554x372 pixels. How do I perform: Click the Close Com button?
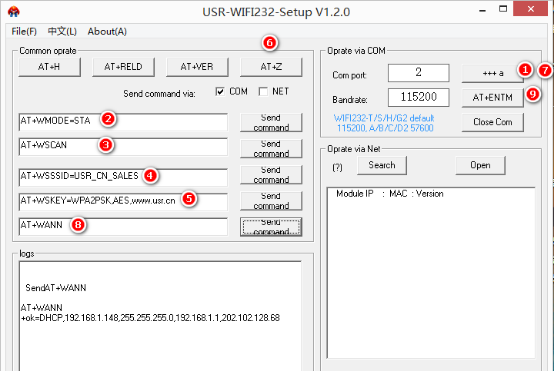coord(493,122)
